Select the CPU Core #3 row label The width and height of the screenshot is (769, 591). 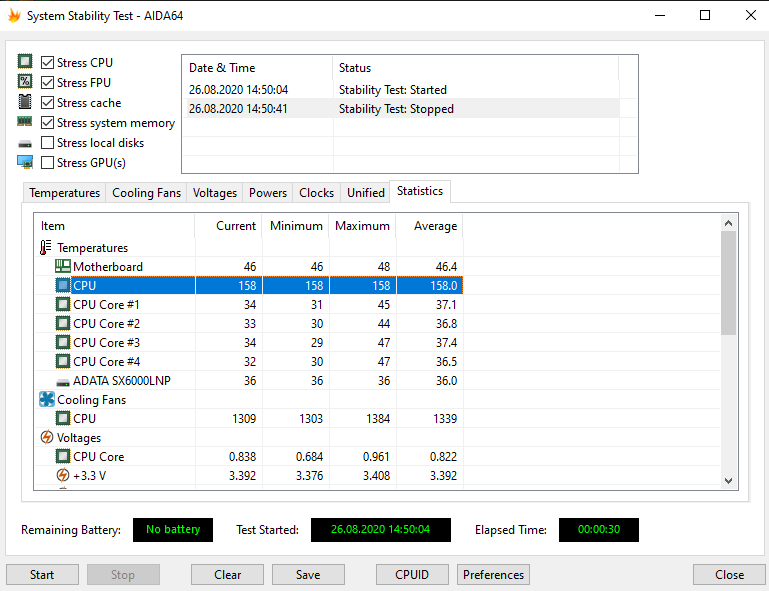[x=106, y=342]
